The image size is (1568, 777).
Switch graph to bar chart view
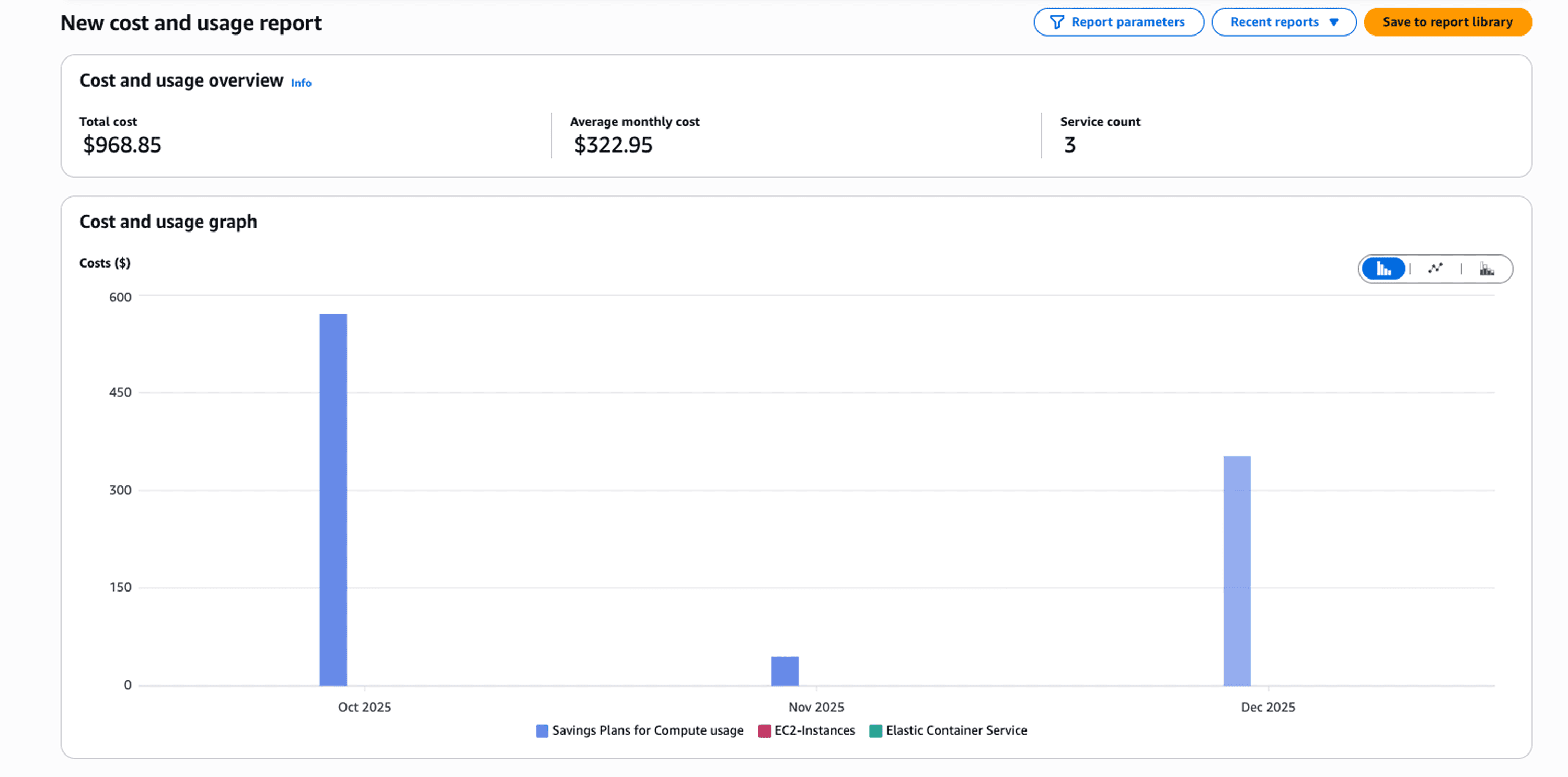1383,269
